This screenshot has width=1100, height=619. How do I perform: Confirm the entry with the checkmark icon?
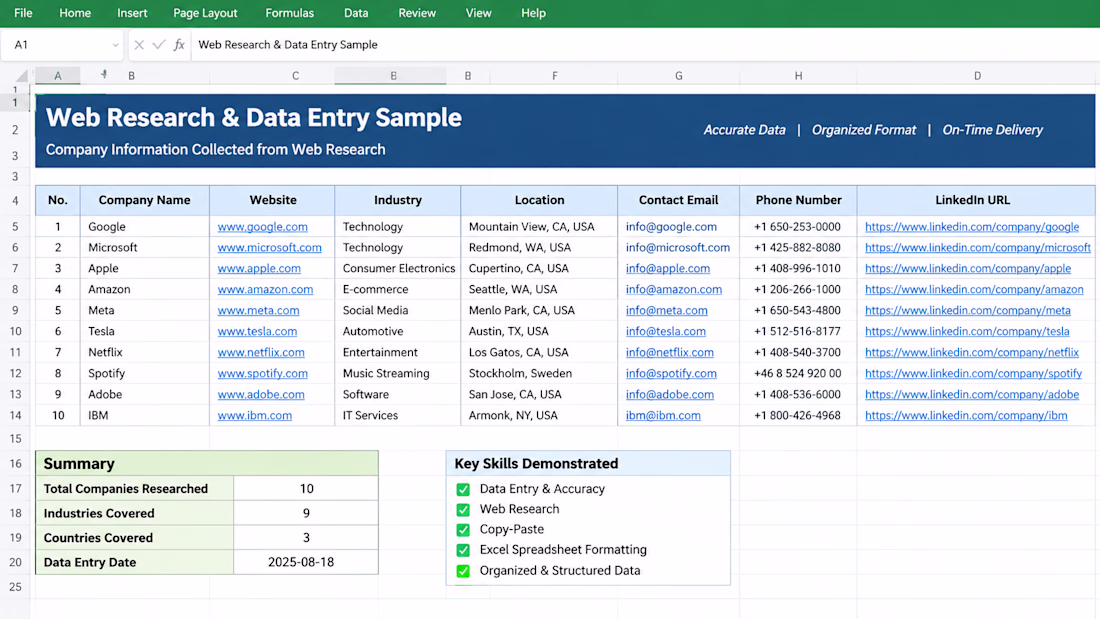click(159, 45)
